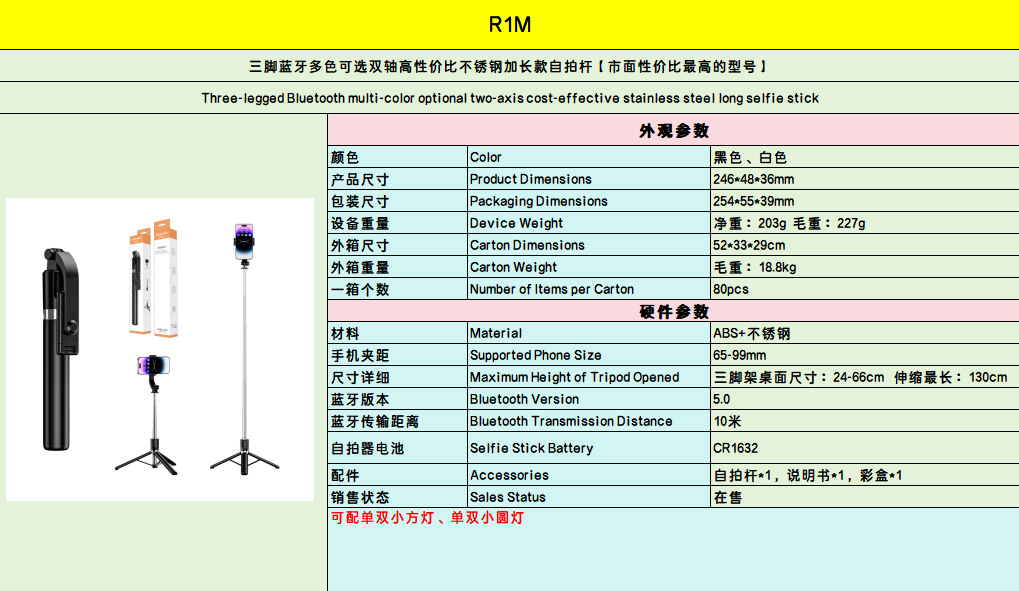Click the 销售状态 cell
Screen dimensions: 1019x591
click(x=398, y=497)
